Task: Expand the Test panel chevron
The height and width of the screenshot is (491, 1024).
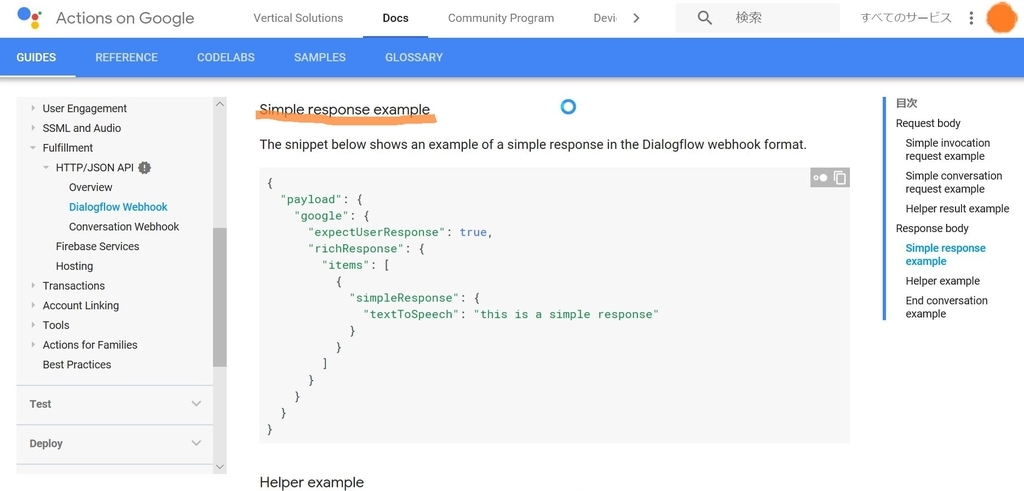Action: click(x=196, y=404)
